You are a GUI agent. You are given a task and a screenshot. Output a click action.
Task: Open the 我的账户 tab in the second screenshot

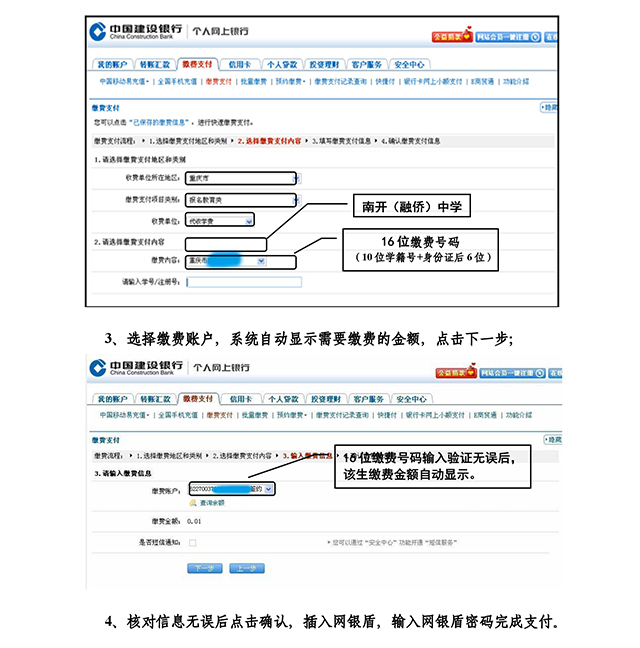pos(112,399)
